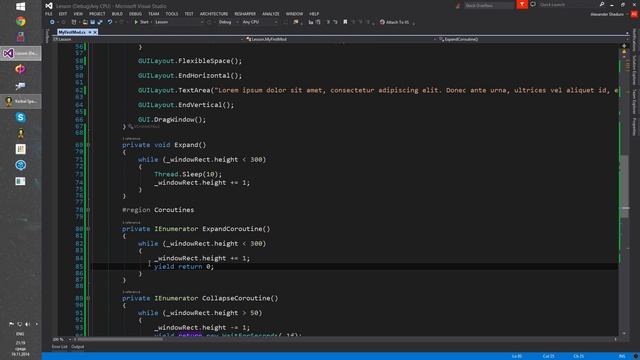Click the red notifications flag icon
This screenshot has height=360, width=640.
(x=522, y=4)
